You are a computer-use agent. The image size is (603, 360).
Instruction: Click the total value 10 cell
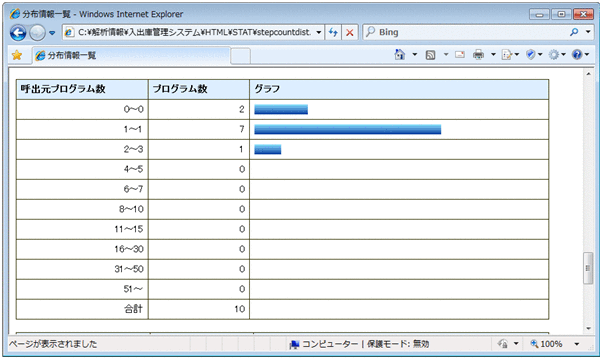(x=199, y=309)
